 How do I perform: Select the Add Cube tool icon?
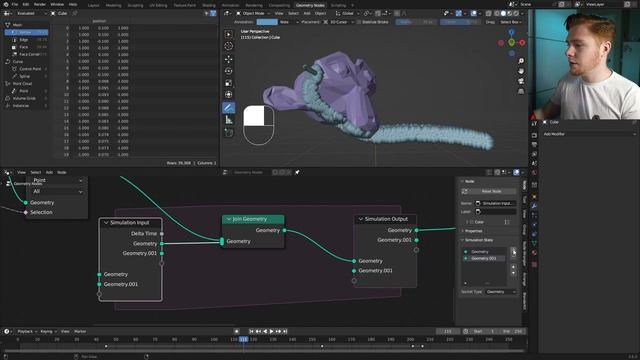pyautogui.click(x=229, y=133)
